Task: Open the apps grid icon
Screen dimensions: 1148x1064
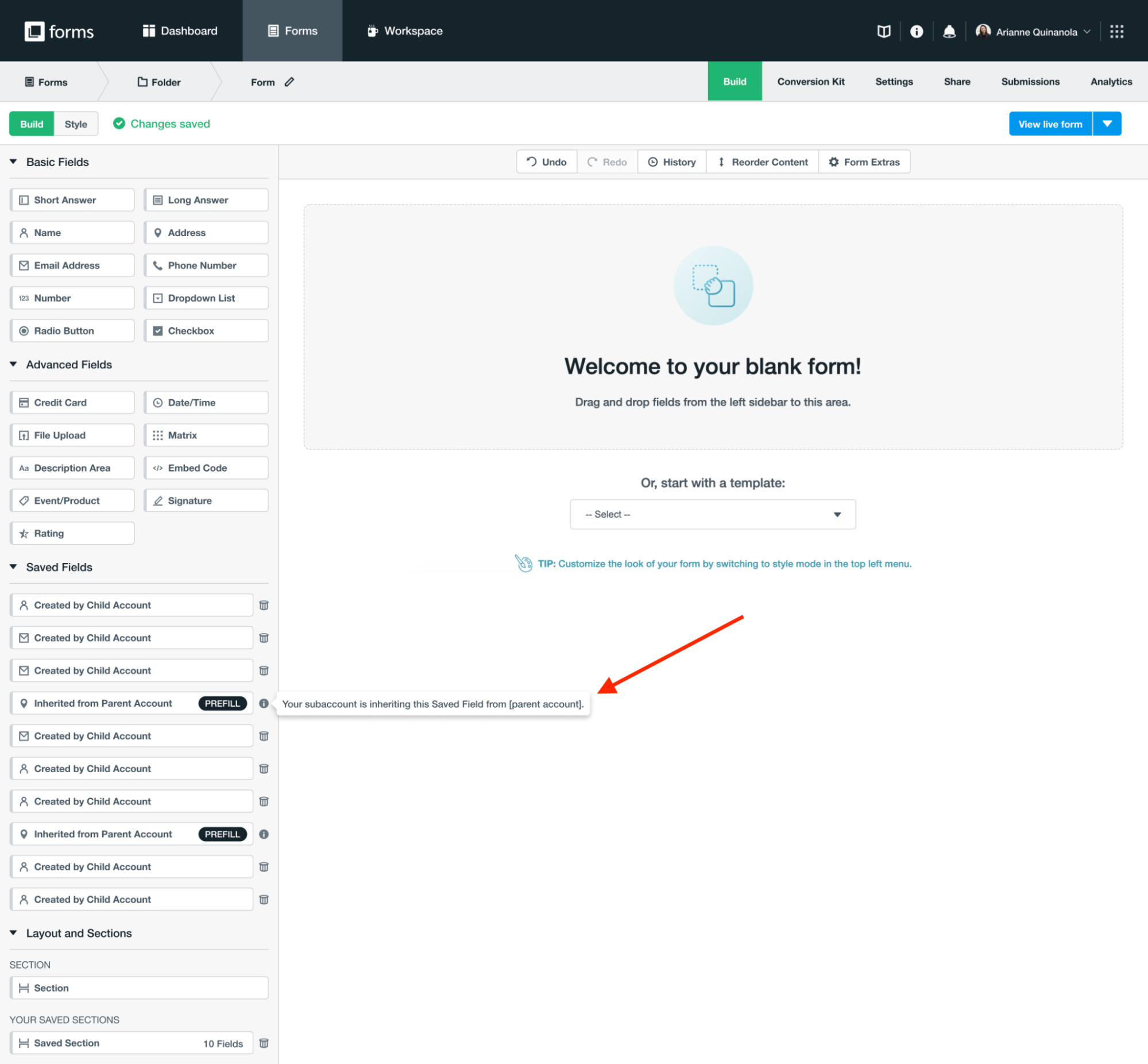Action: point(1116,32)
